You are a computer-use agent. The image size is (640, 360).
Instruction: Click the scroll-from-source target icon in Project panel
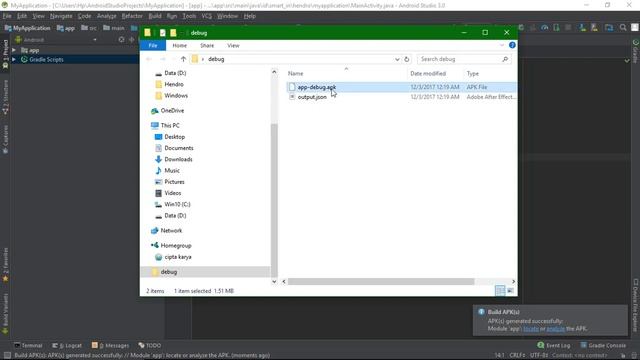pos(121,40)
